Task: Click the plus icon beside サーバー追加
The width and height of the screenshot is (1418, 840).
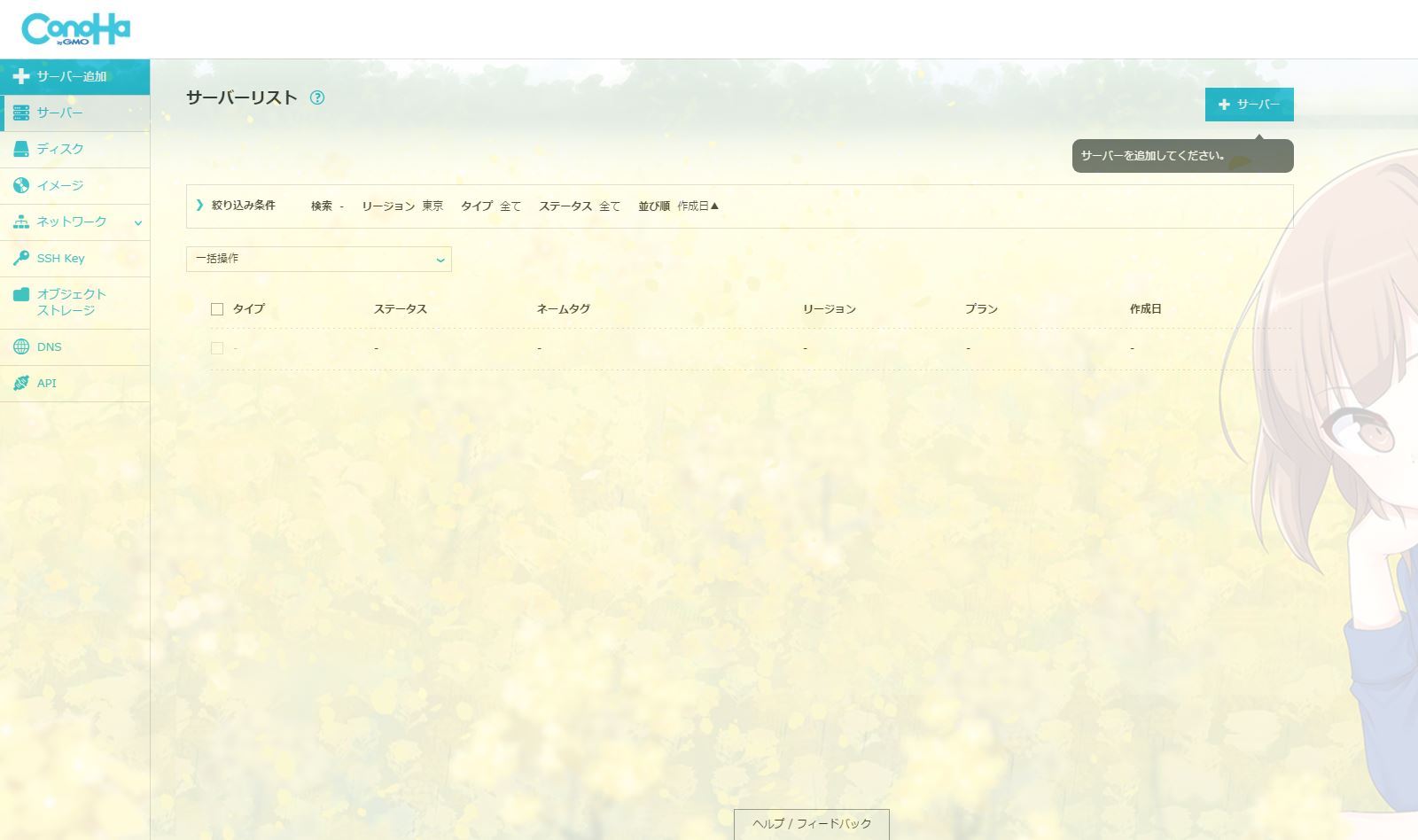Action: coord(21,76)
